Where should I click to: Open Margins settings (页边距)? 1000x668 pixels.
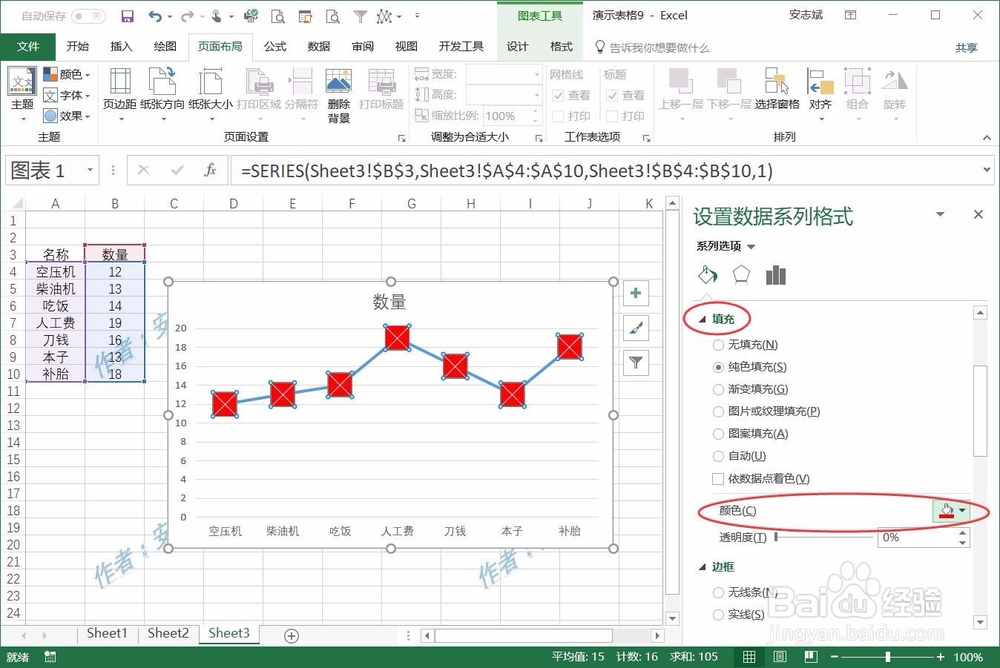(x=120, y=90)
